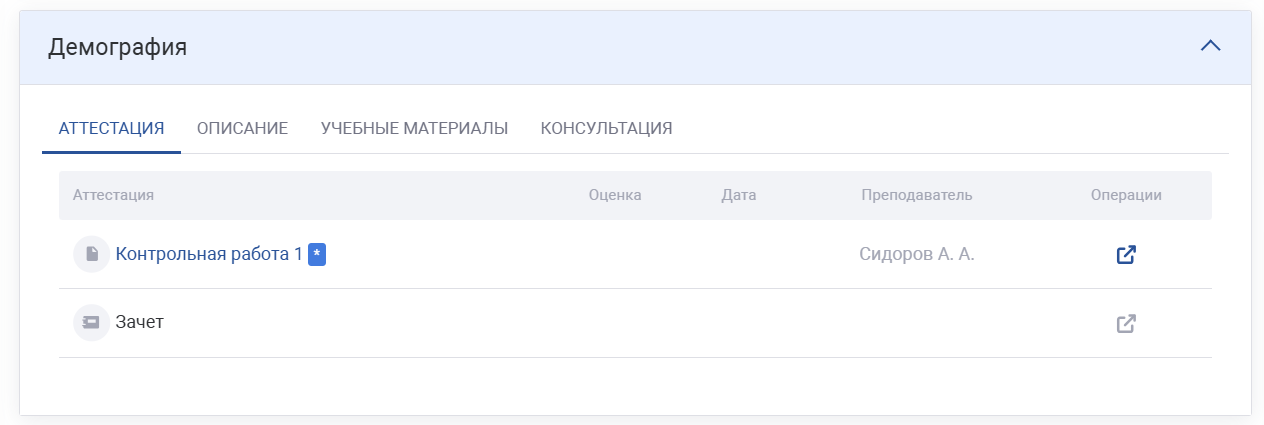
Task: Click the external-link icon in Зачет row
Action: click(x=1126, y=323)
